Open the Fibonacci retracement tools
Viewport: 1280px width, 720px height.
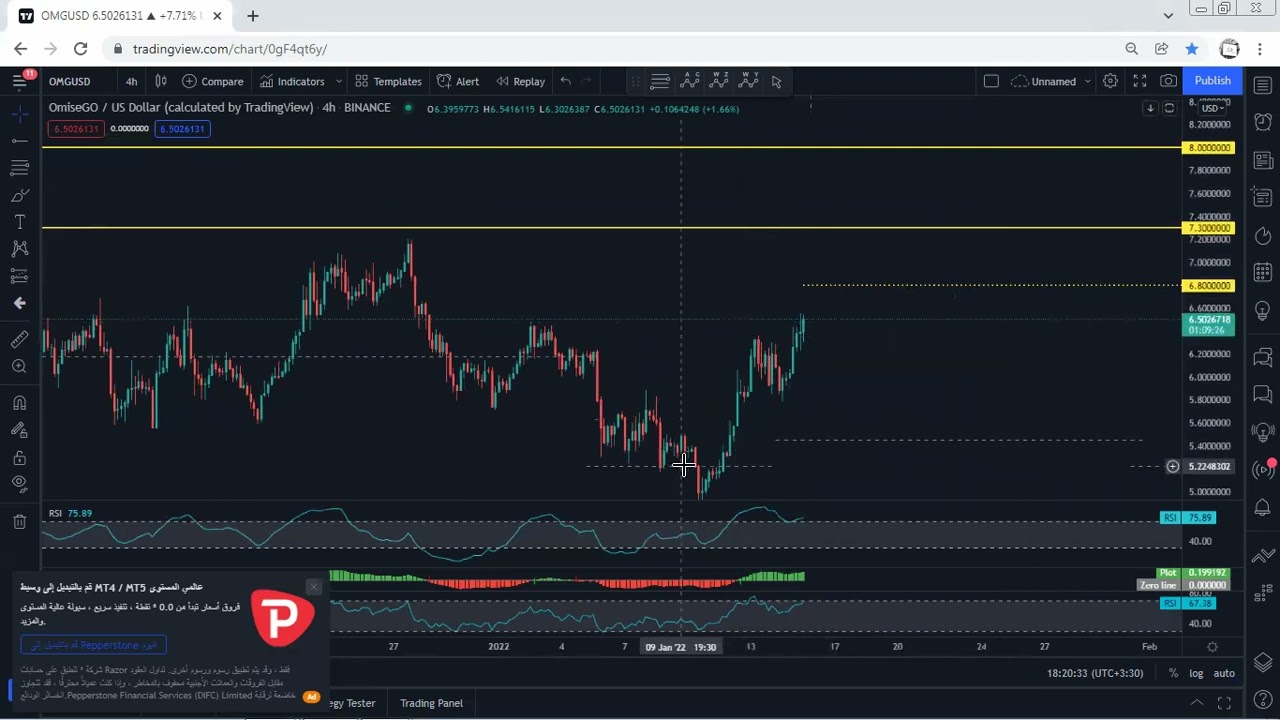coord(19,168)
